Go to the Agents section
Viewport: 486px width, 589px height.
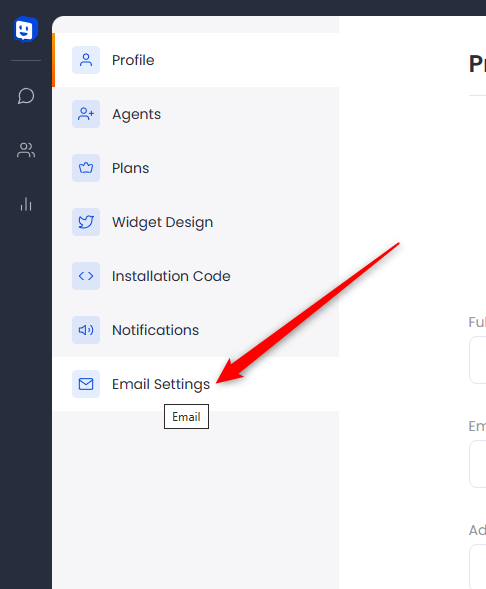(x=196, y=114)
